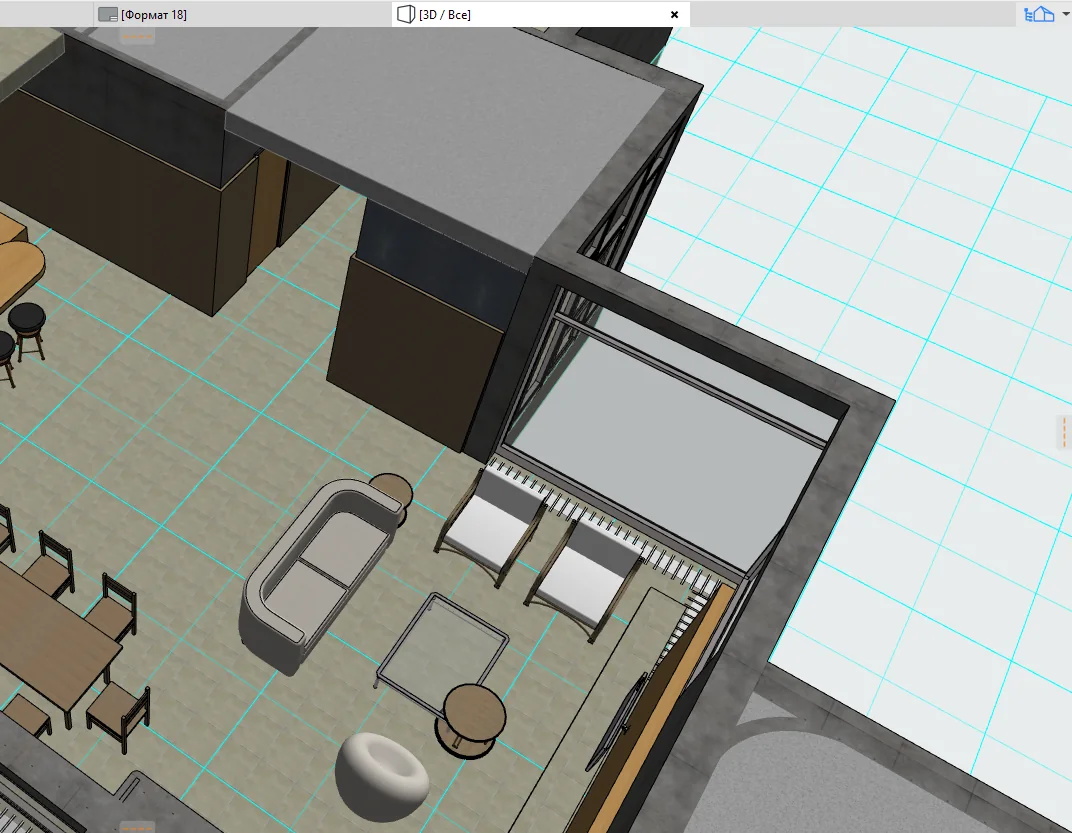Click the orange dotted handle at bottom edge
Screen dimensions: 1072x833
tap(137, 828)
